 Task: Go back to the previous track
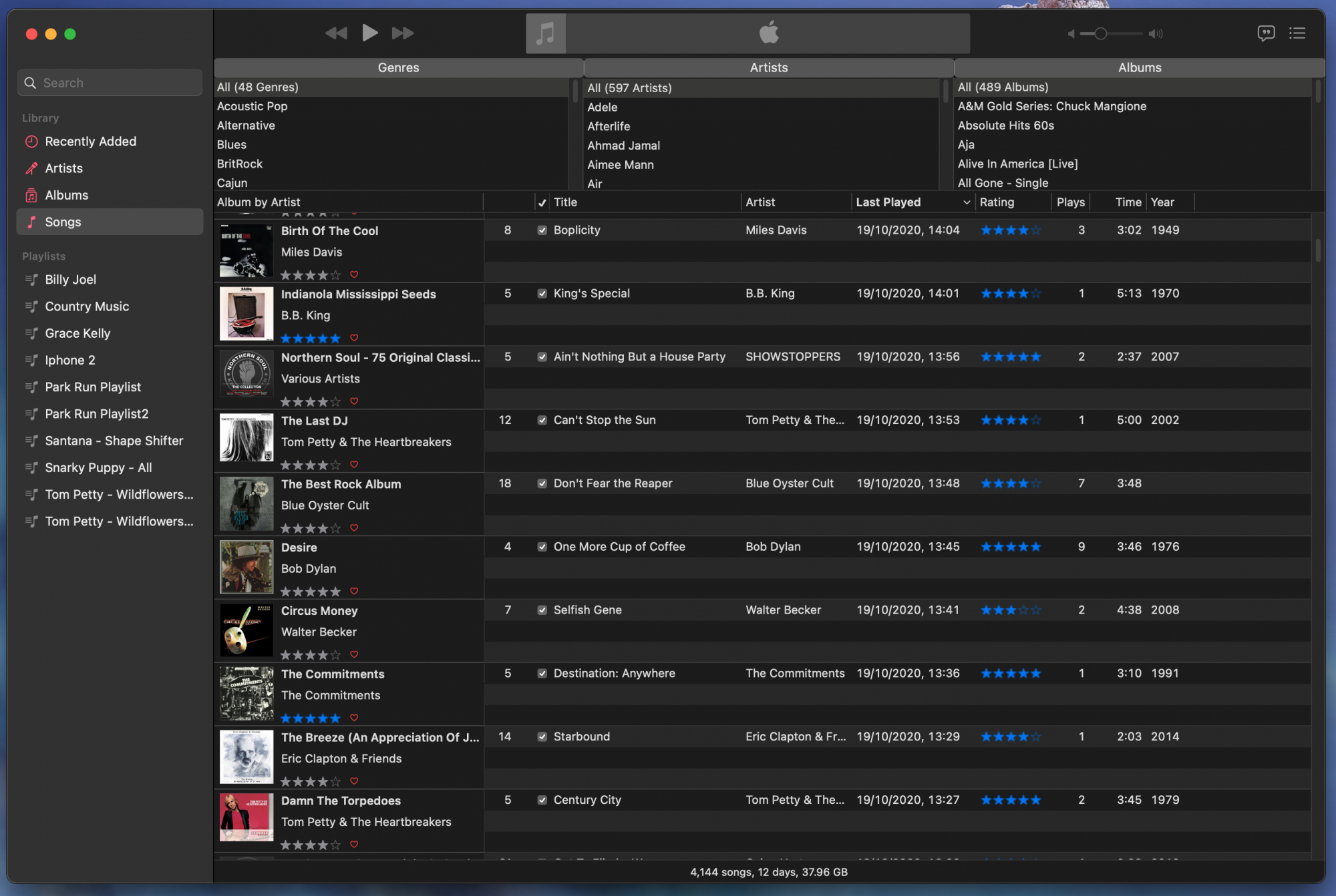(336, 33)
